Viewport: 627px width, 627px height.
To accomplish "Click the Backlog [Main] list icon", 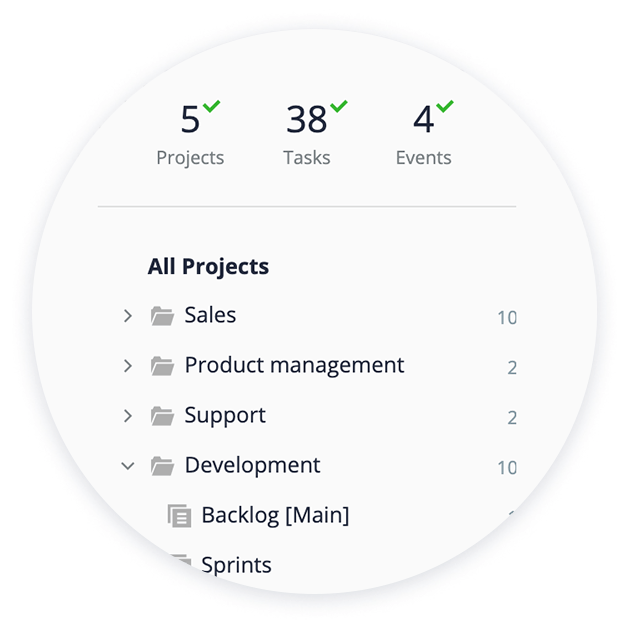I will [179, 516].
